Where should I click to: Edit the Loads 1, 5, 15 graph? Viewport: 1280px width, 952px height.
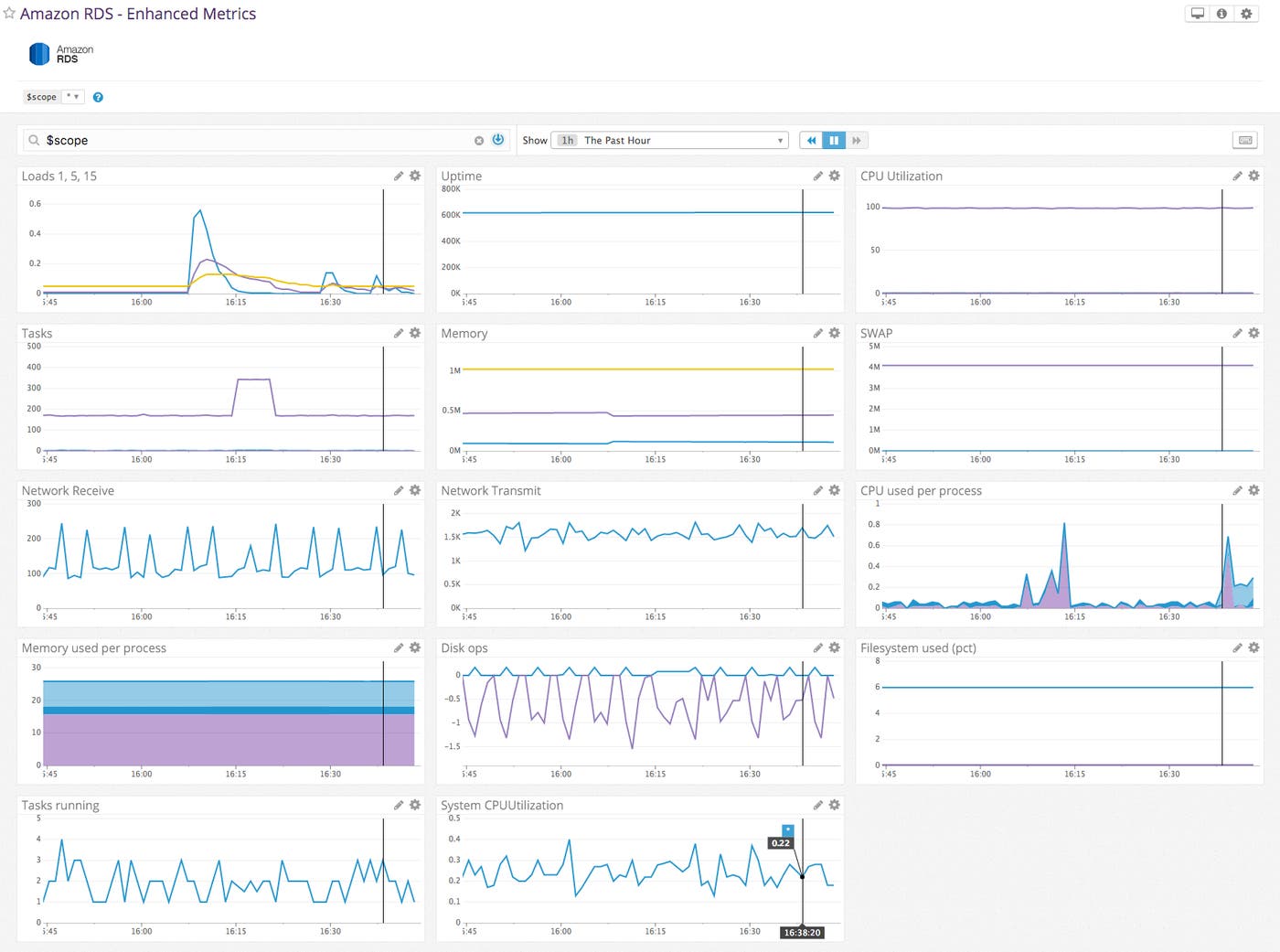[x=400, y=176]
